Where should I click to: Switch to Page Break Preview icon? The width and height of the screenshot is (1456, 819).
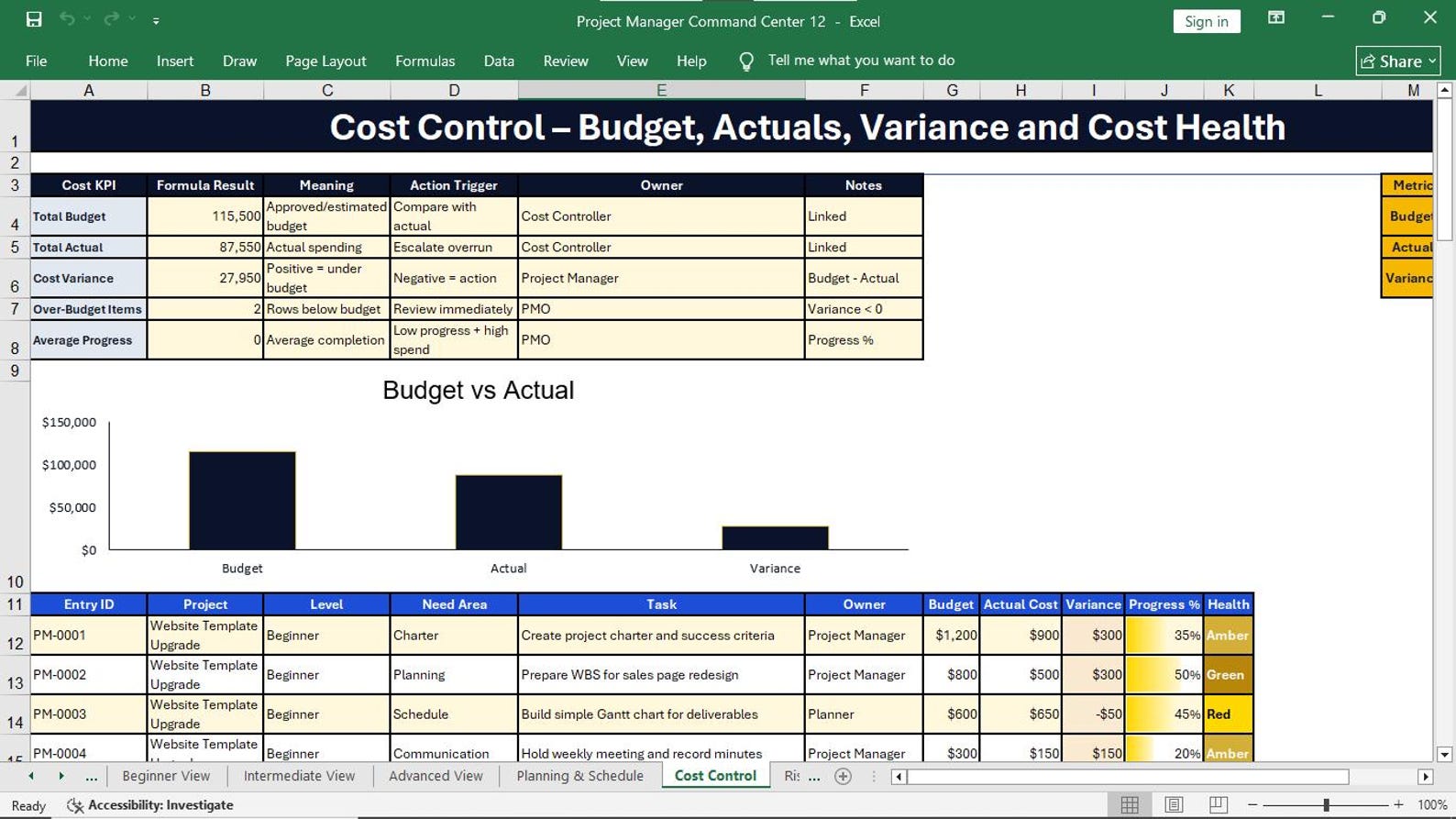1218,804
